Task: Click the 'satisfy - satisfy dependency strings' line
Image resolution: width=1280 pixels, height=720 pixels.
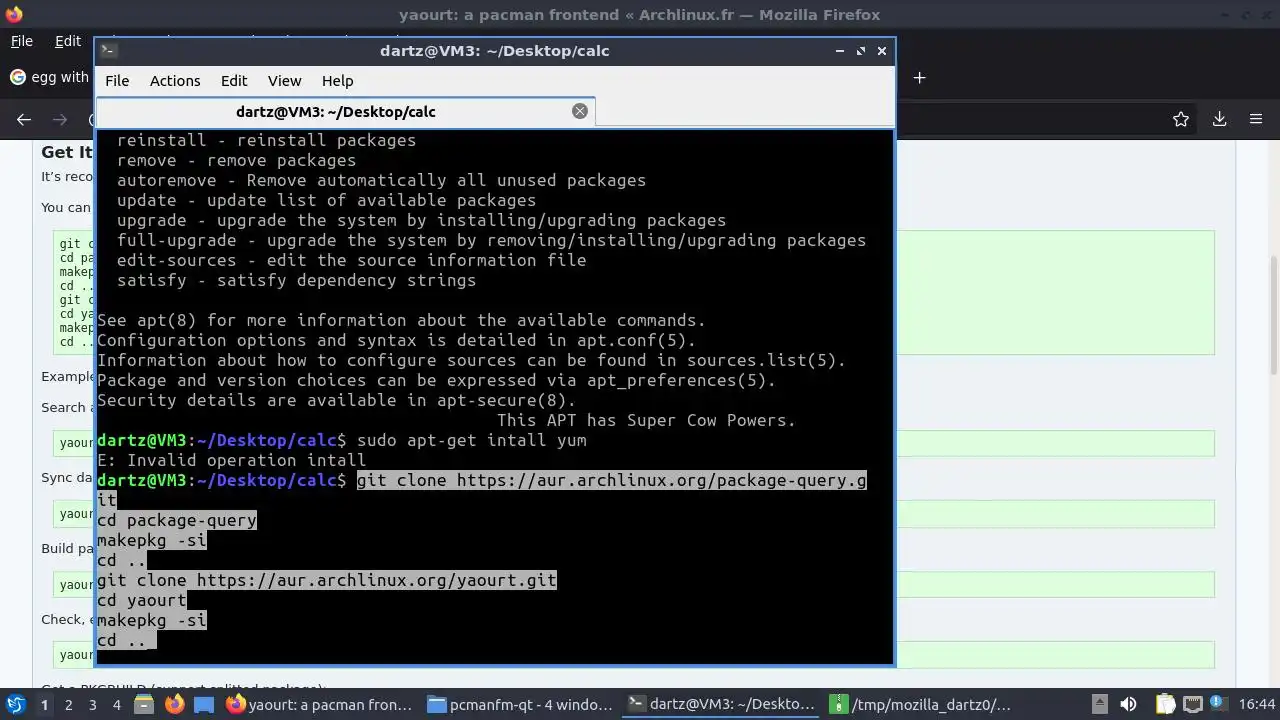Action: (x=296, y=280)
